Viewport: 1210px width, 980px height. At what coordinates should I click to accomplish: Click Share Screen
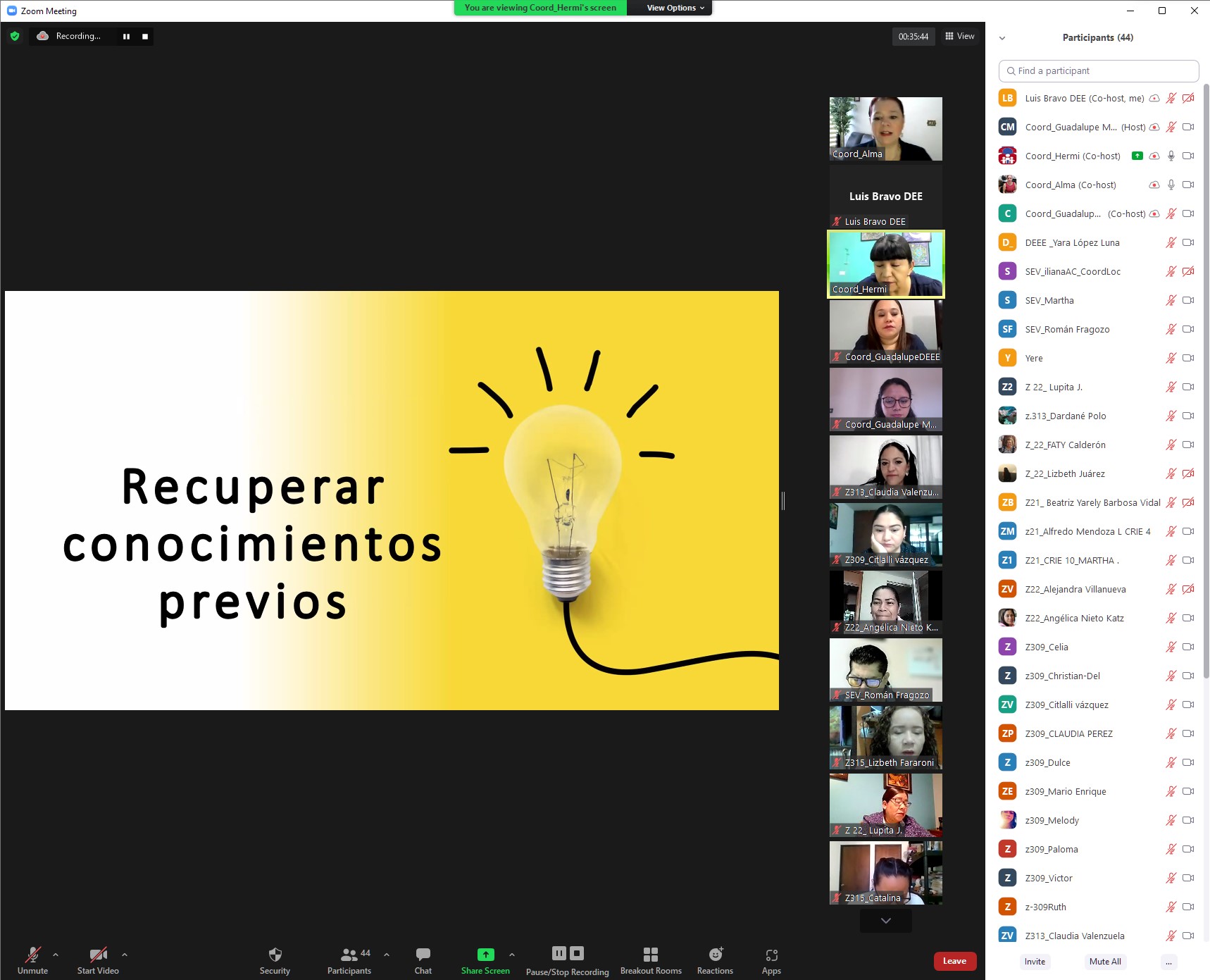pos(485,961)
